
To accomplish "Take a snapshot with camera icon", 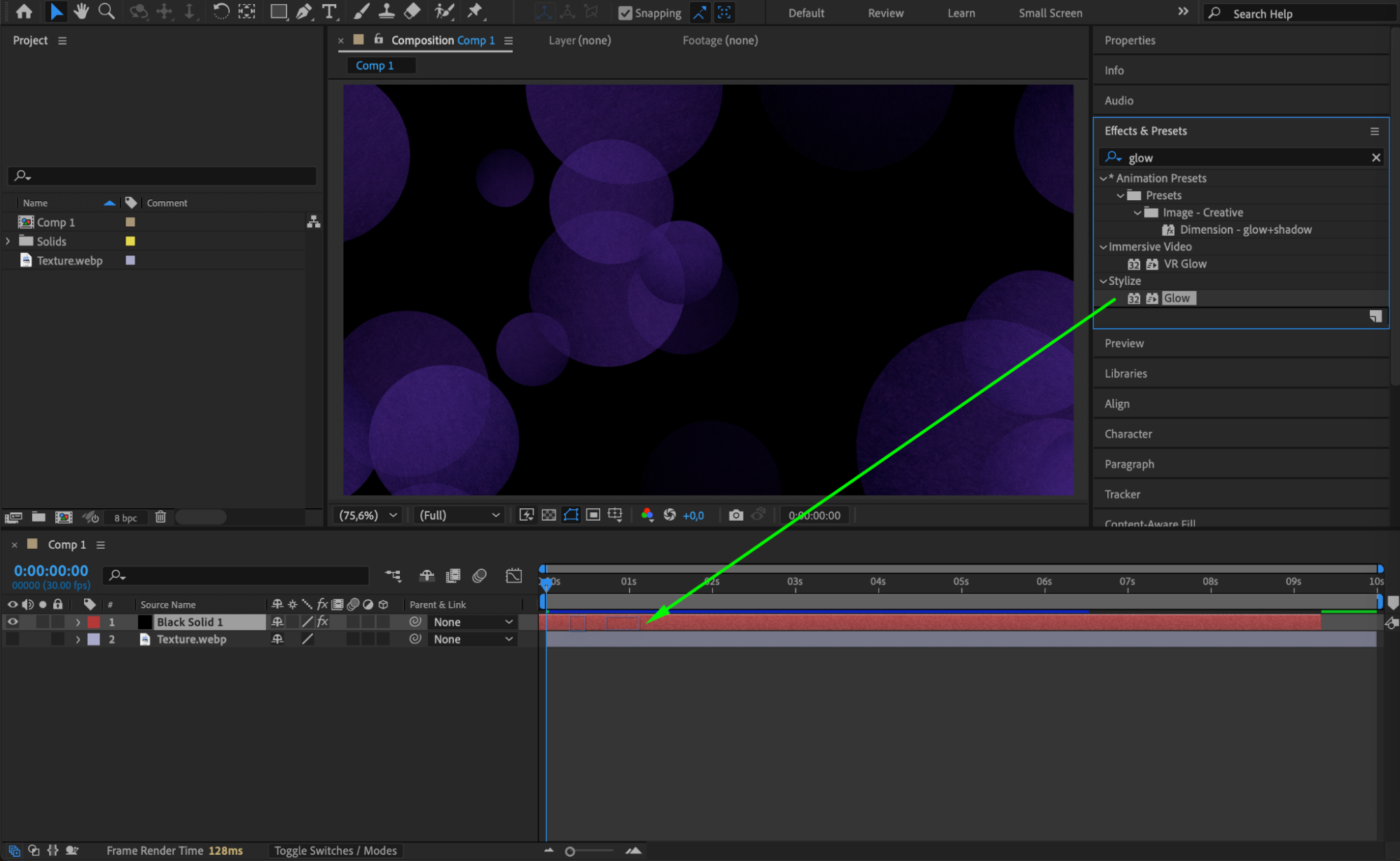I will point(735,515).
